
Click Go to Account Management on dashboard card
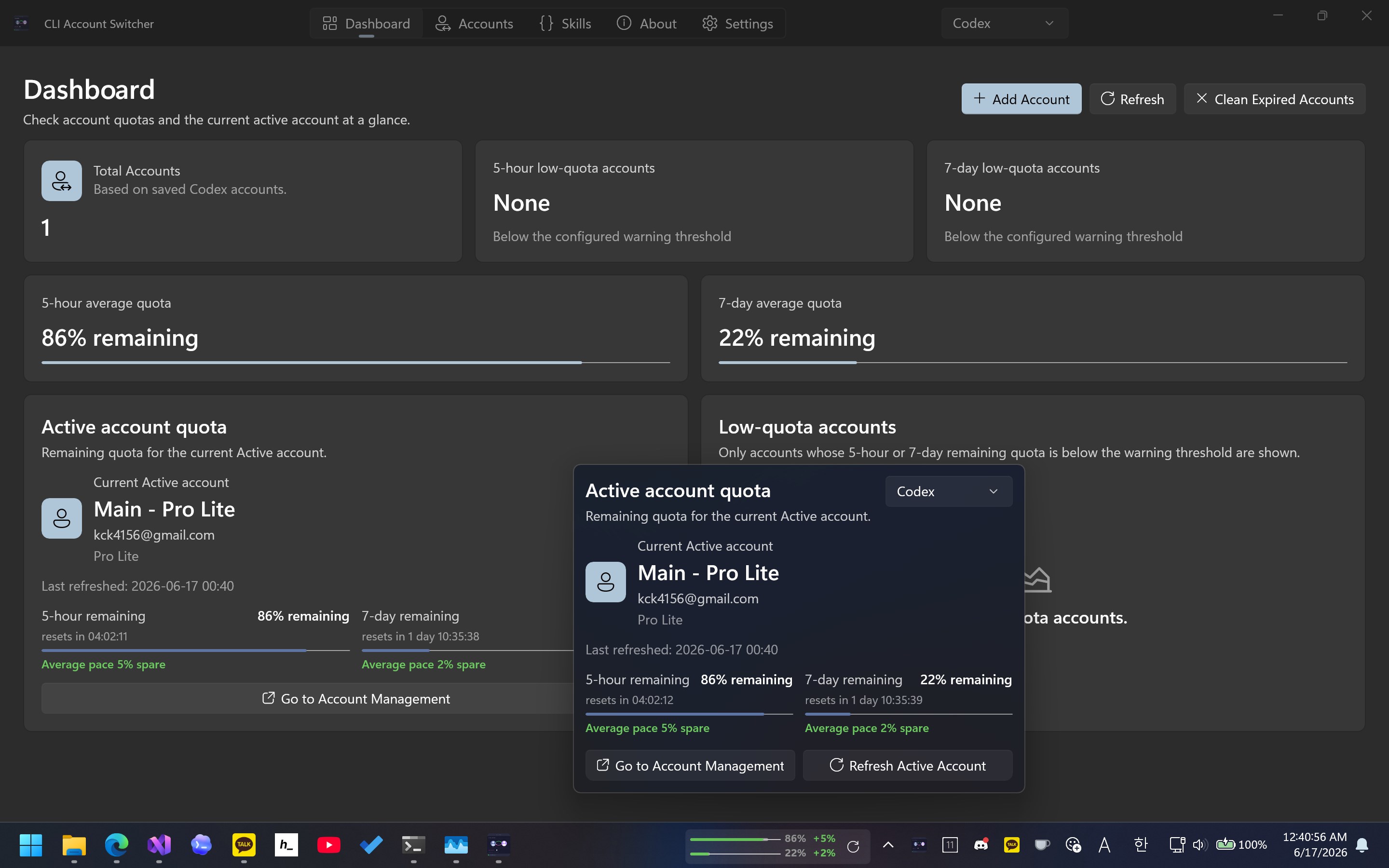(x=356, y=698)
